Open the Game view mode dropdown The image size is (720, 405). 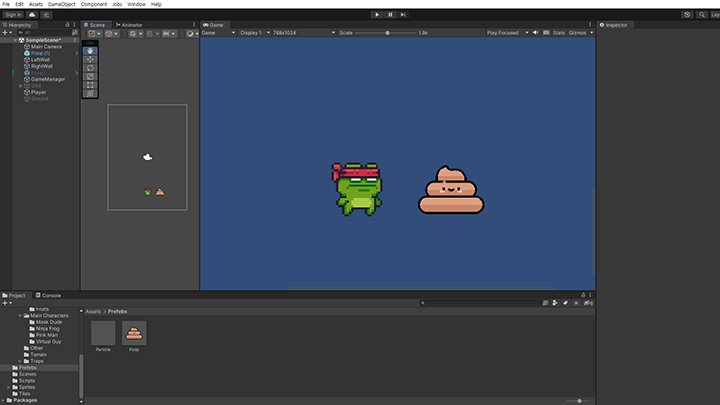point(219,33)
